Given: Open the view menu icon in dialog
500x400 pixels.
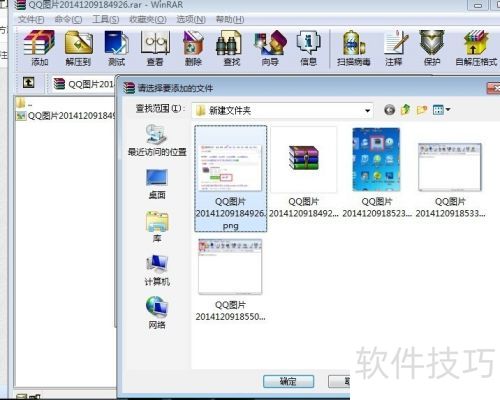Looking at the screenshot, I should (441, 109).
